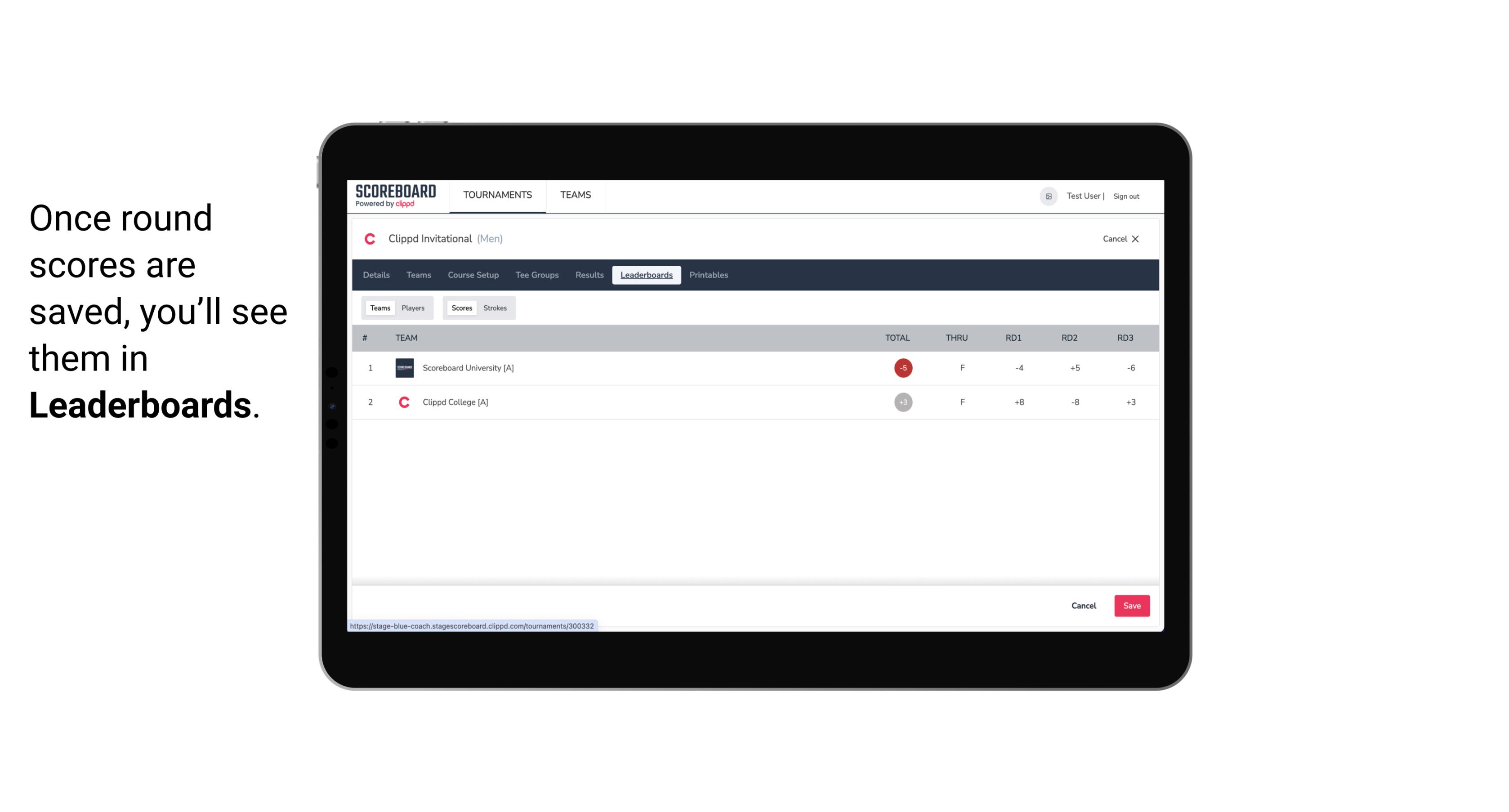Click the Cancel button

[1083, 605]
